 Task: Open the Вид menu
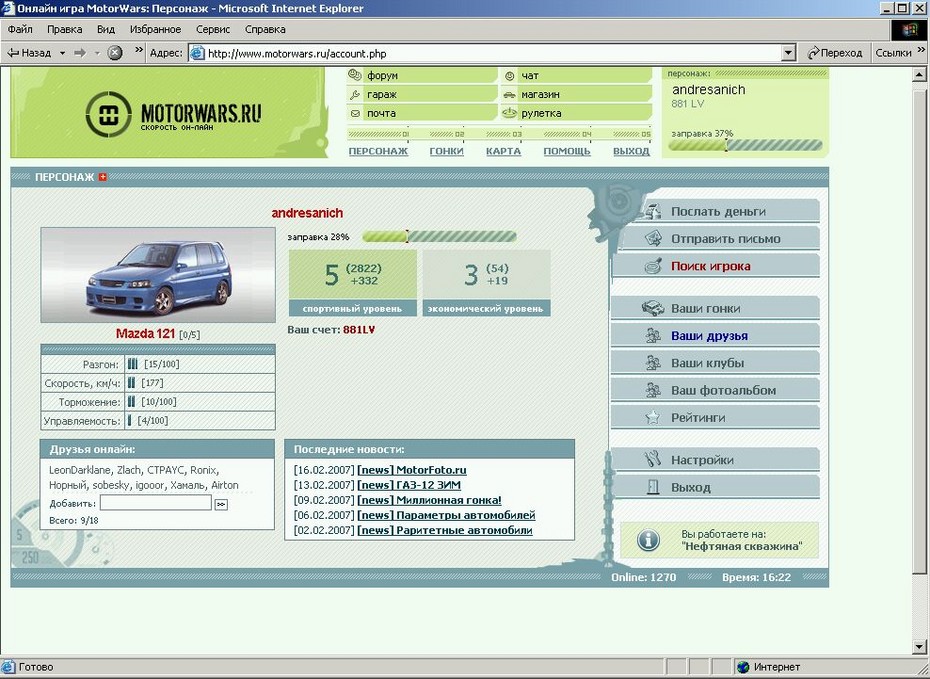coord(106,29)
